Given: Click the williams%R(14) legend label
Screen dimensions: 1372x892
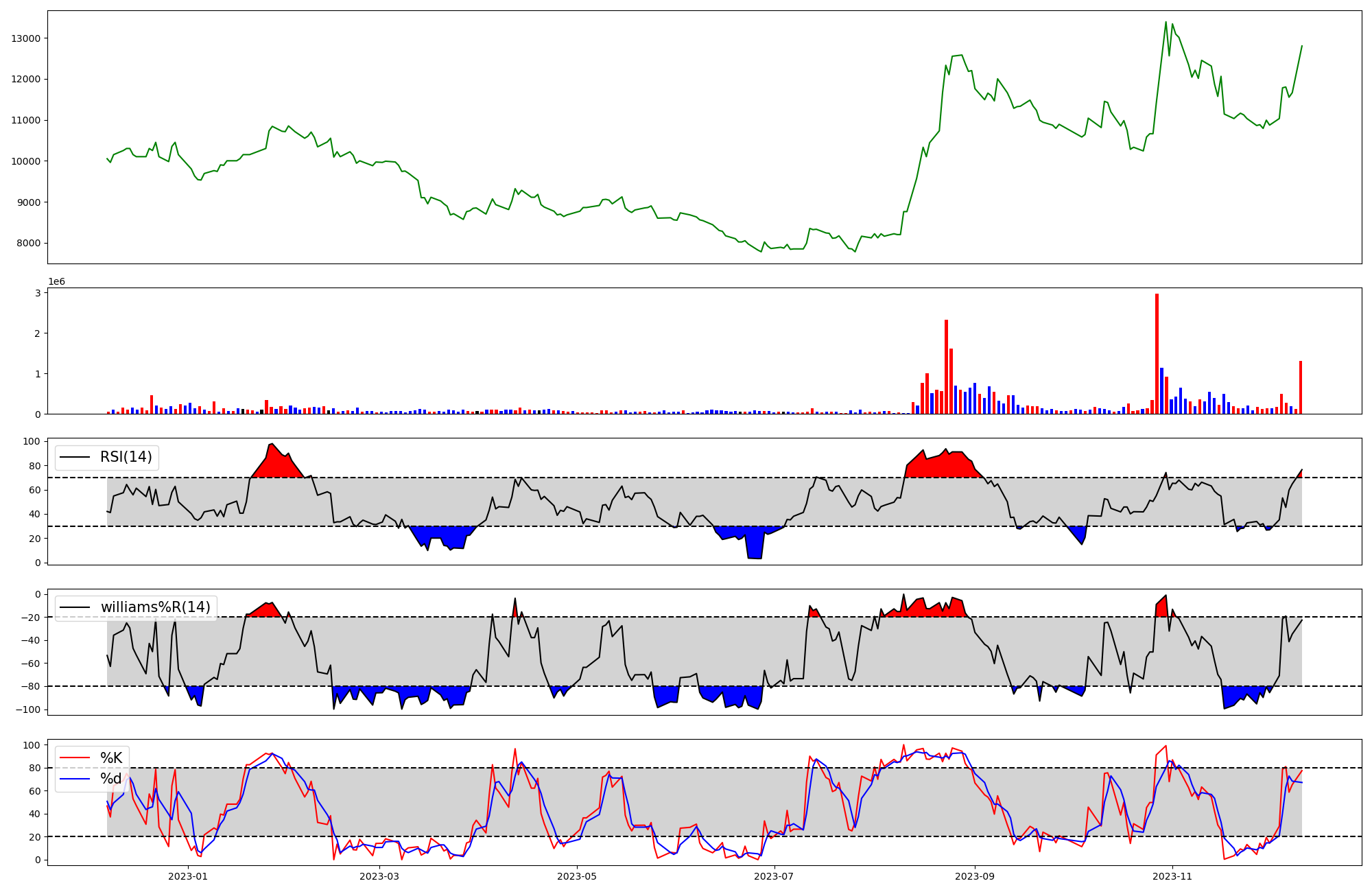Looking at the screenshot, I should [x=155, y=607].
